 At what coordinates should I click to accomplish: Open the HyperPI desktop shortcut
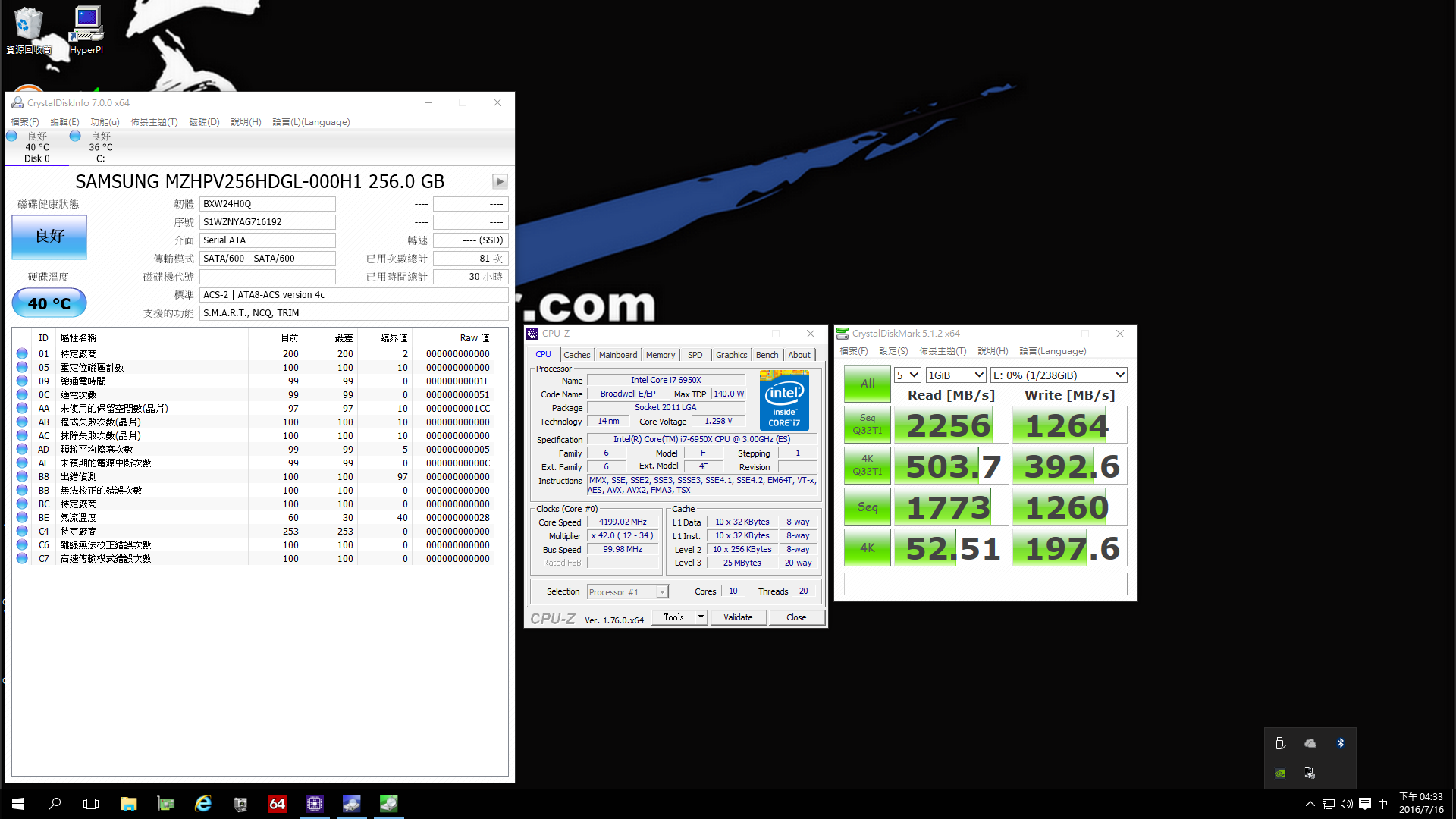coord(86,30)
